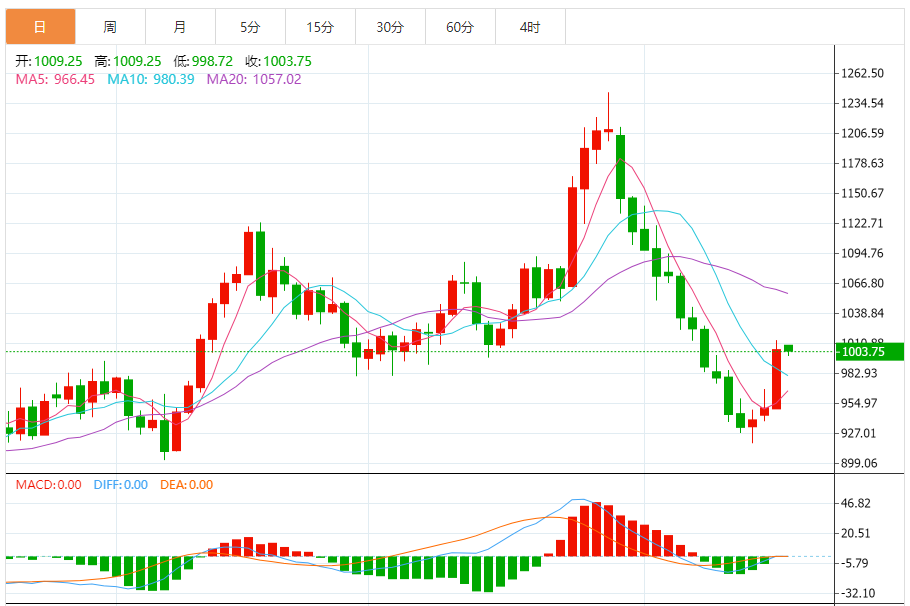Click the 954.97 price axis label
Viewport: 910px width, 606px height.
860,403
